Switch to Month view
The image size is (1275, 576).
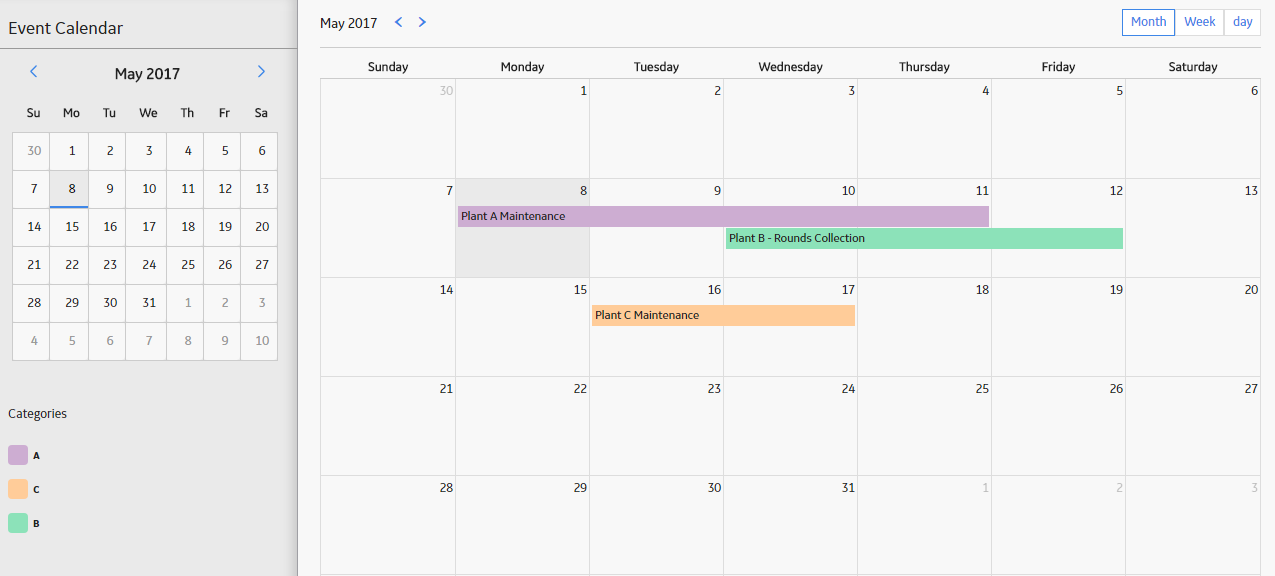1148,22
